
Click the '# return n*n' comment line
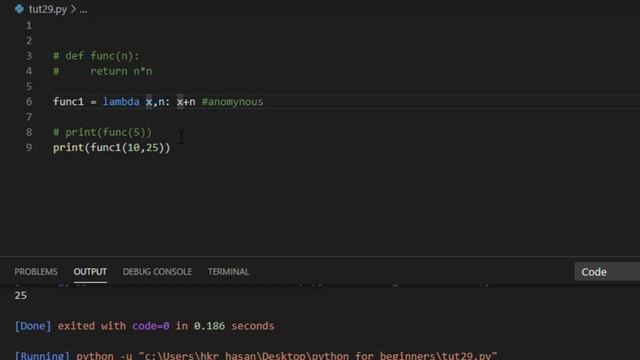pos(102,71)
